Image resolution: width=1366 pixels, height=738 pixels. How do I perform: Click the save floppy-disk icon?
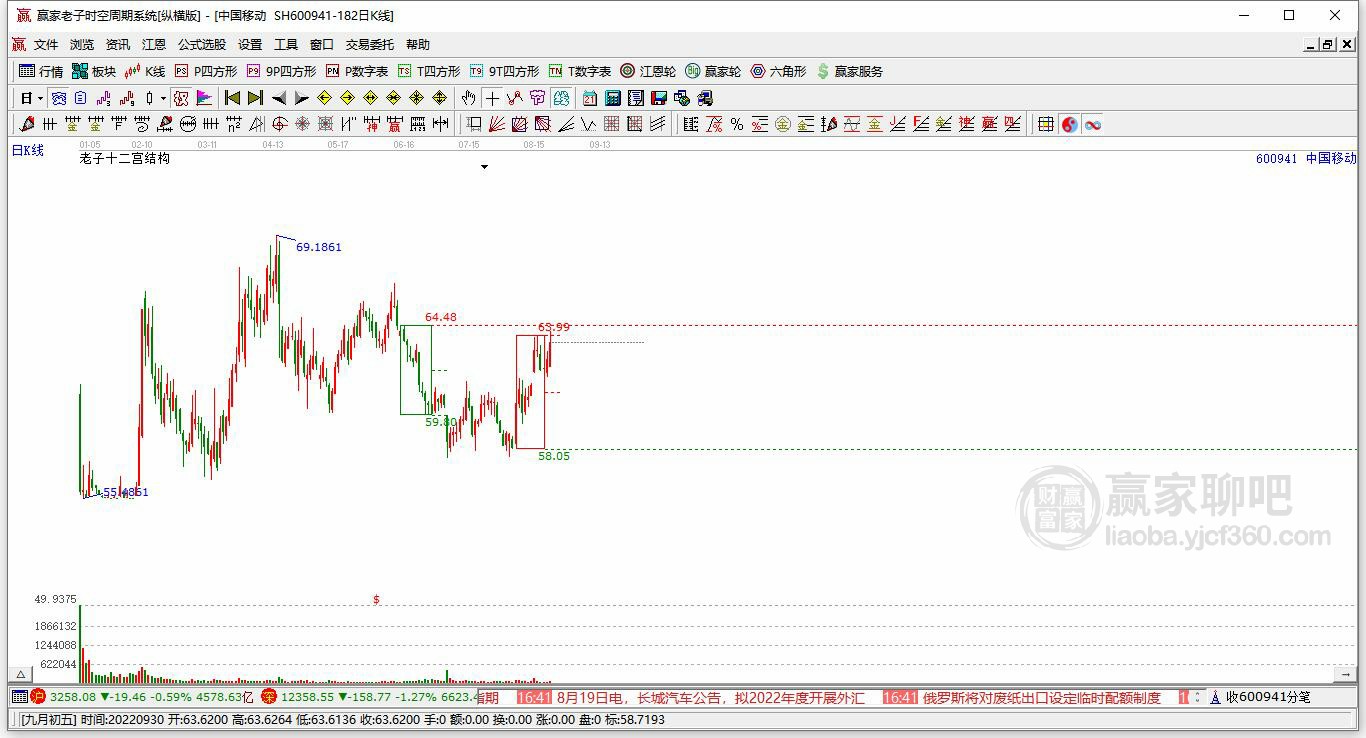pyautogui.click(x=659, y=98)
